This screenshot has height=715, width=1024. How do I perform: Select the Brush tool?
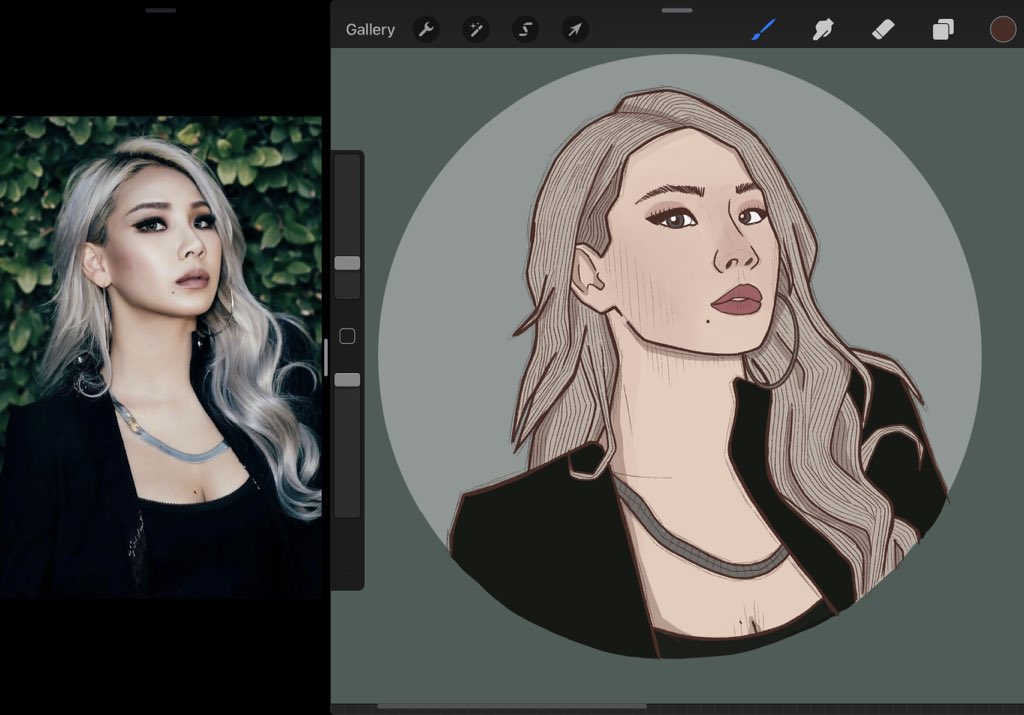click(x=763, y=29)
